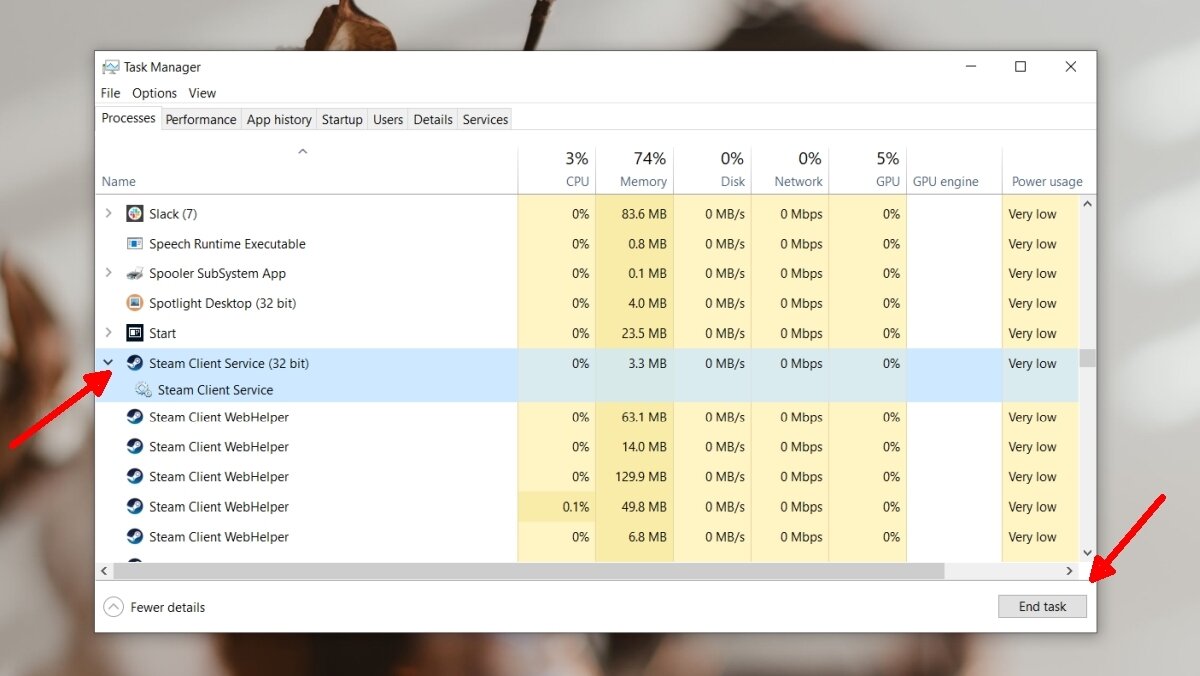Viewport: 1200px width, 676px height.
Task: Click the horizontal scrollbar right arrow
Action: (x=1069, y=570)
